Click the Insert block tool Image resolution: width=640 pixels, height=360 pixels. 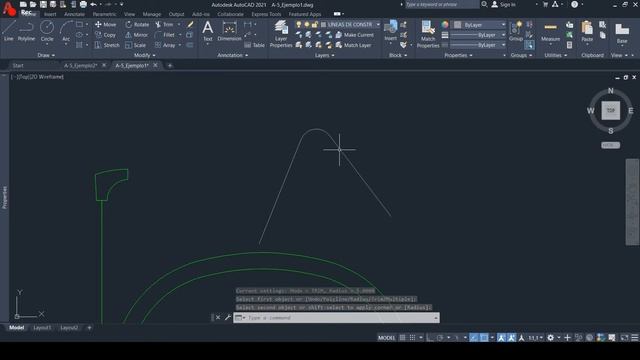click(x=391, y=31)
